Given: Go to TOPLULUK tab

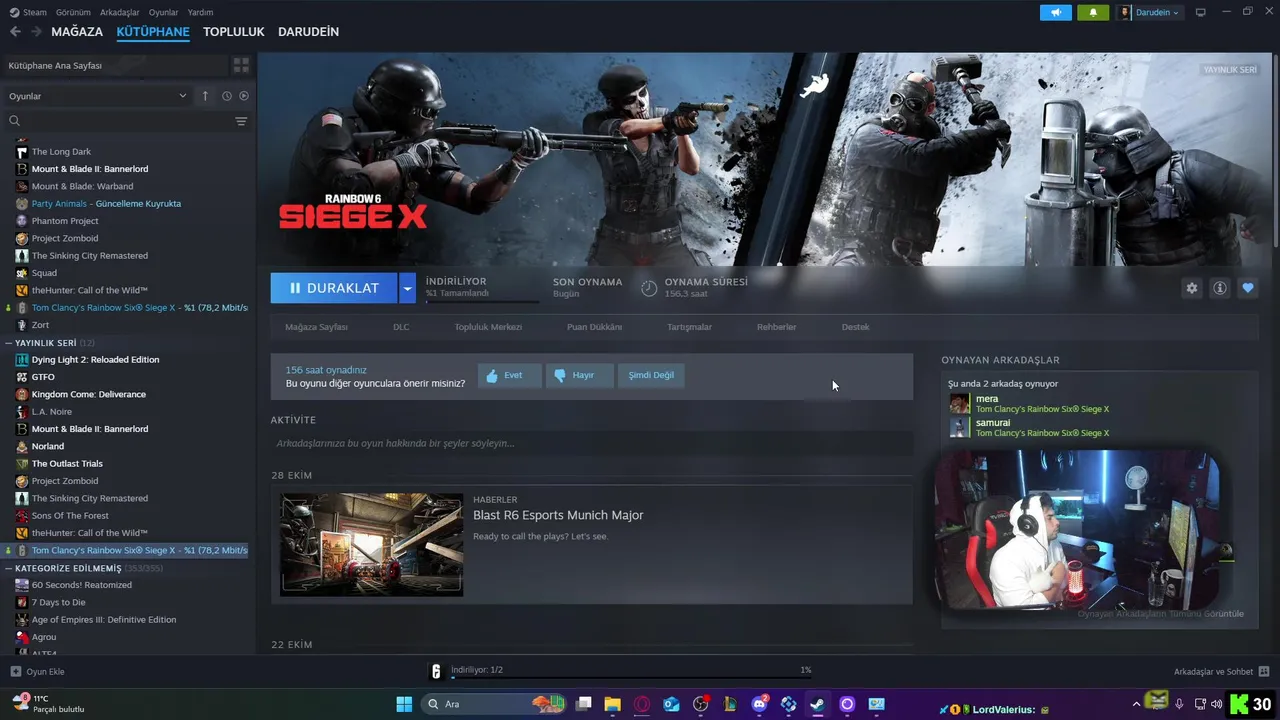Looking at the screenshot, I should pos(233,32).
